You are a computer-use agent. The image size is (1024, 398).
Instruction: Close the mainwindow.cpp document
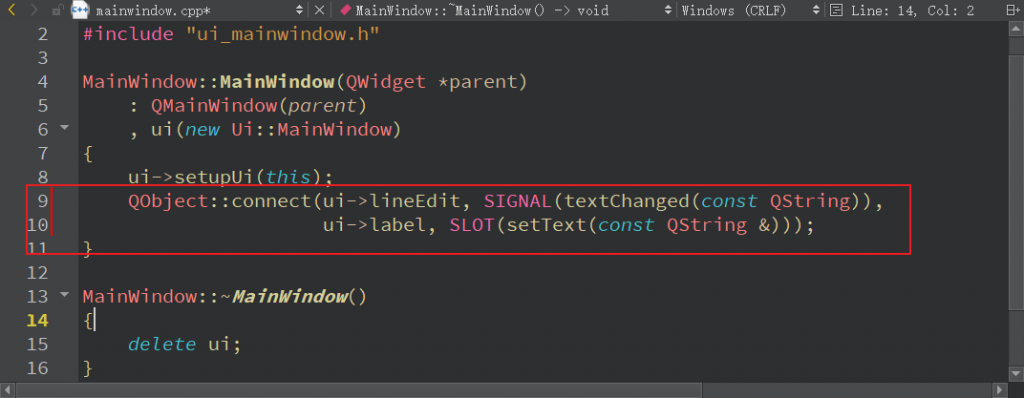pyautogui.click(x=319, y=10)
